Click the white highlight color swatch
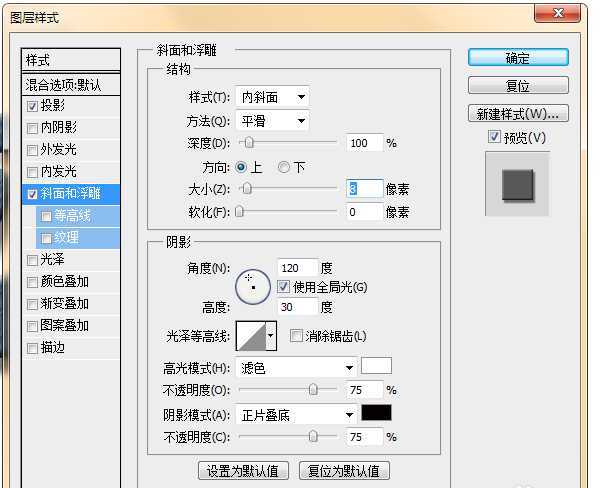This screenshot has width=614, height=488. coord(376,367)
